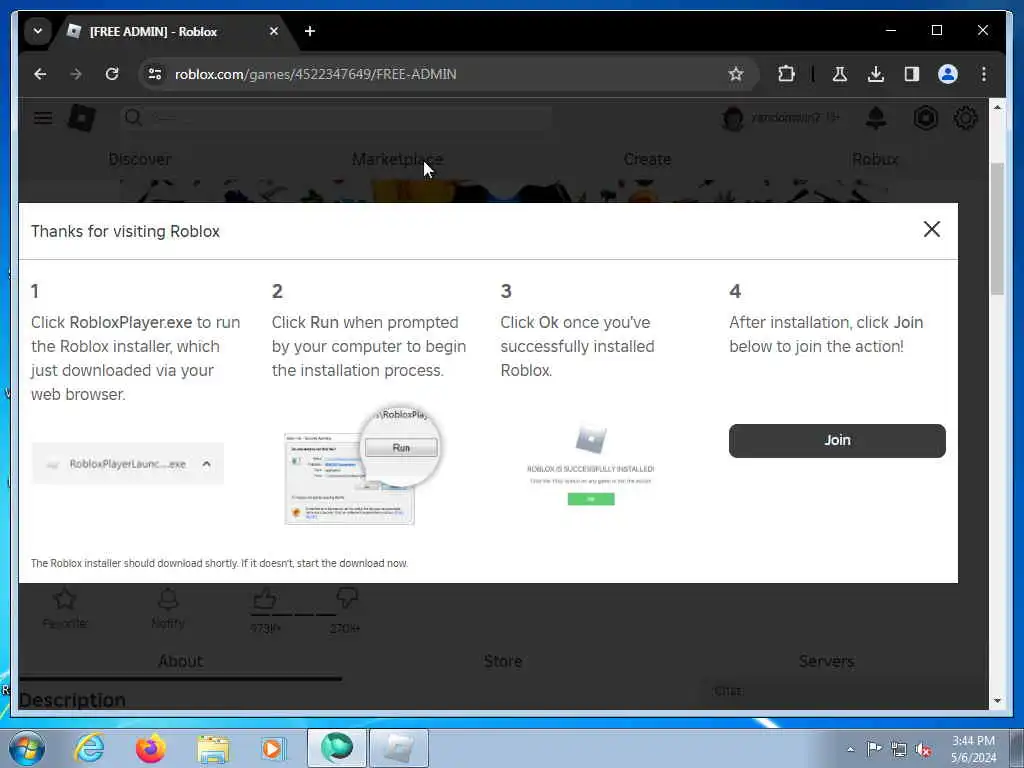Close the Thanks for visiting Roblox dialog
Screen dimensions: 1024x768
(x=932, y=229)
